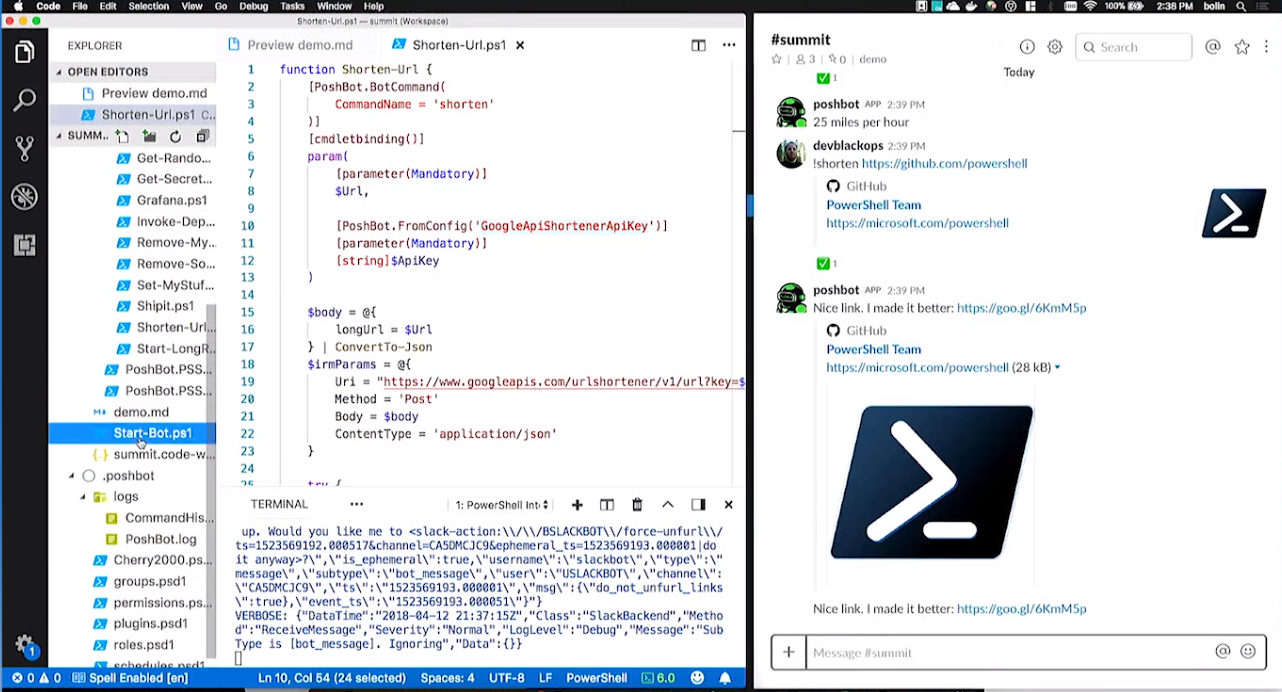Screen dimensions: 1282x692
Task: Click the feedback smiley in status bar
Action: (696, 678)
